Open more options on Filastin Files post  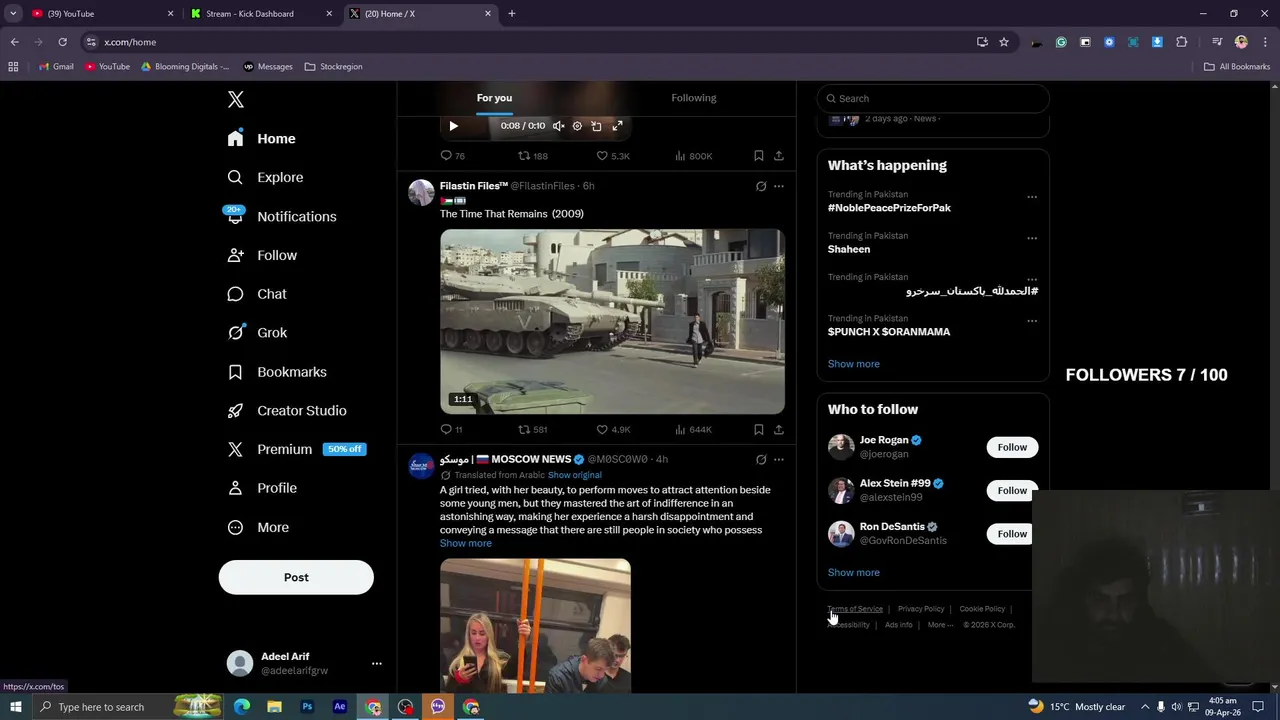tap(779, 186)
